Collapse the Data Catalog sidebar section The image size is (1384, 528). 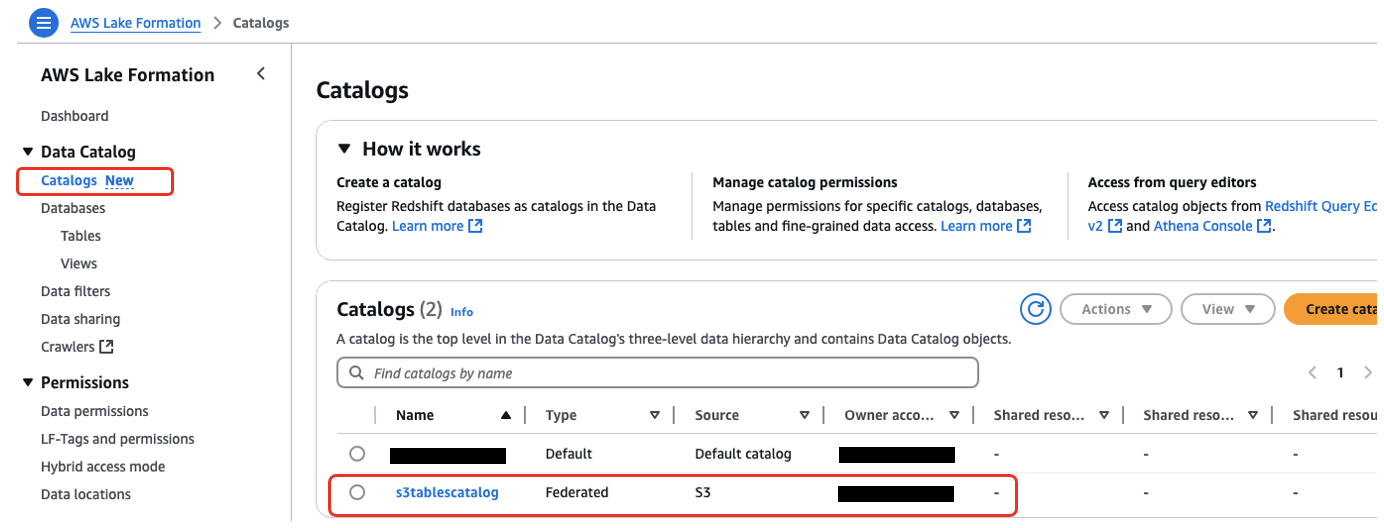(x=27, y=152)
